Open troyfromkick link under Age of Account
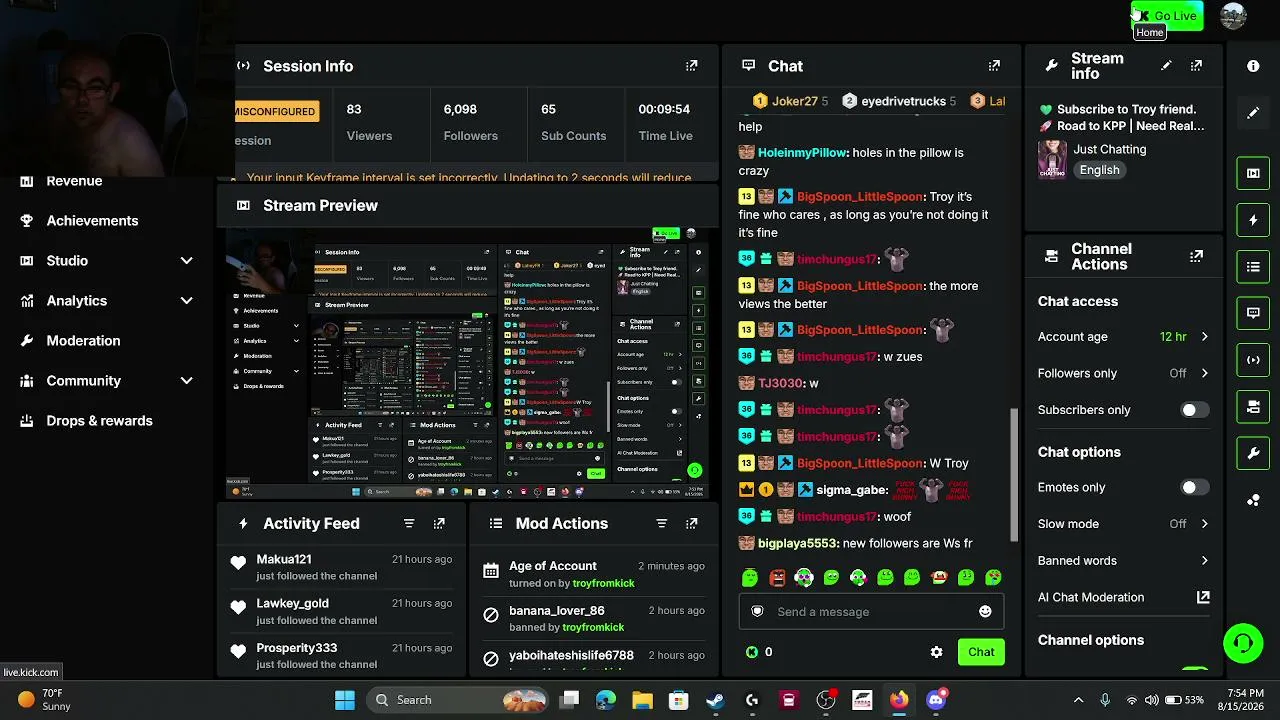 coord(603,583)
